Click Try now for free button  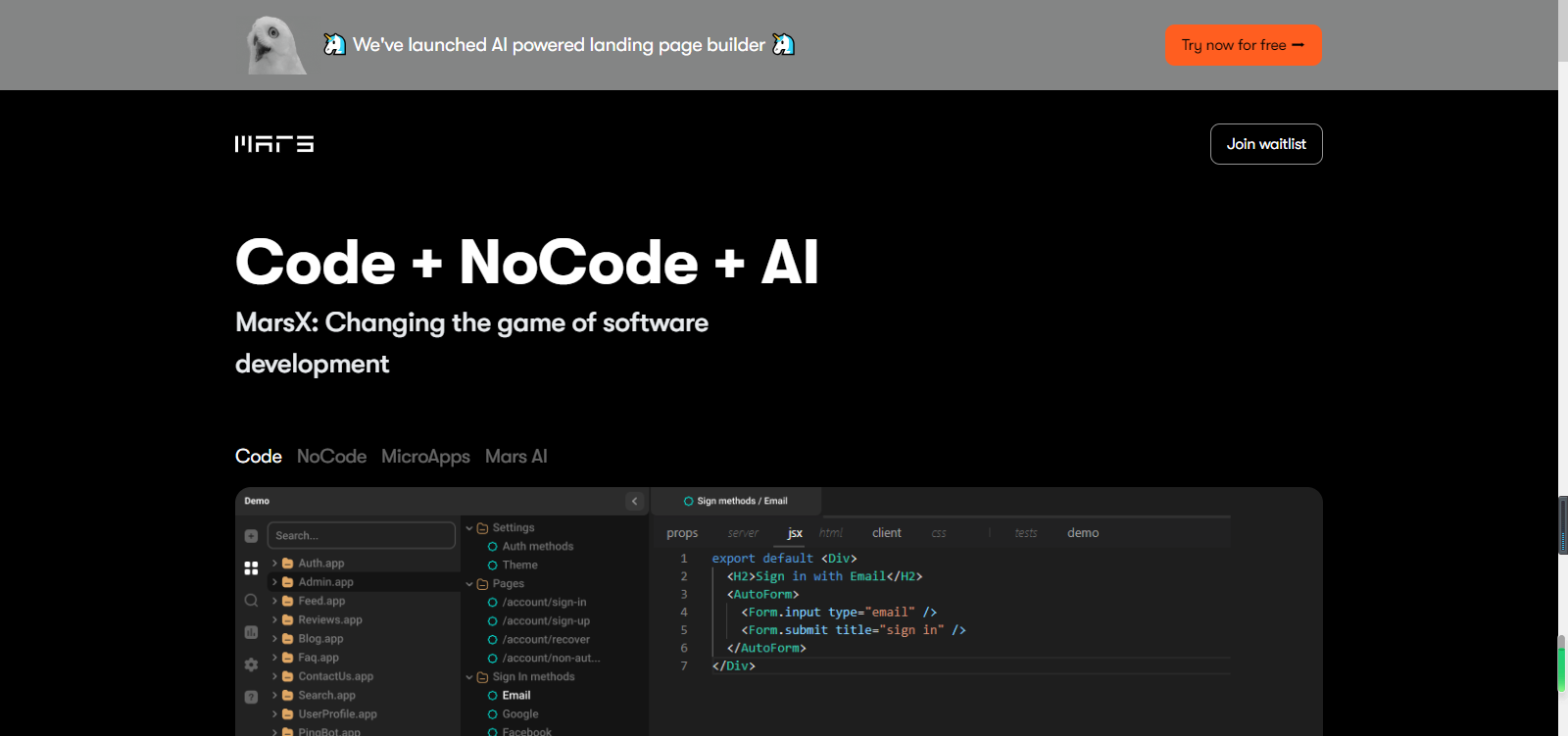click(1244, 45)
